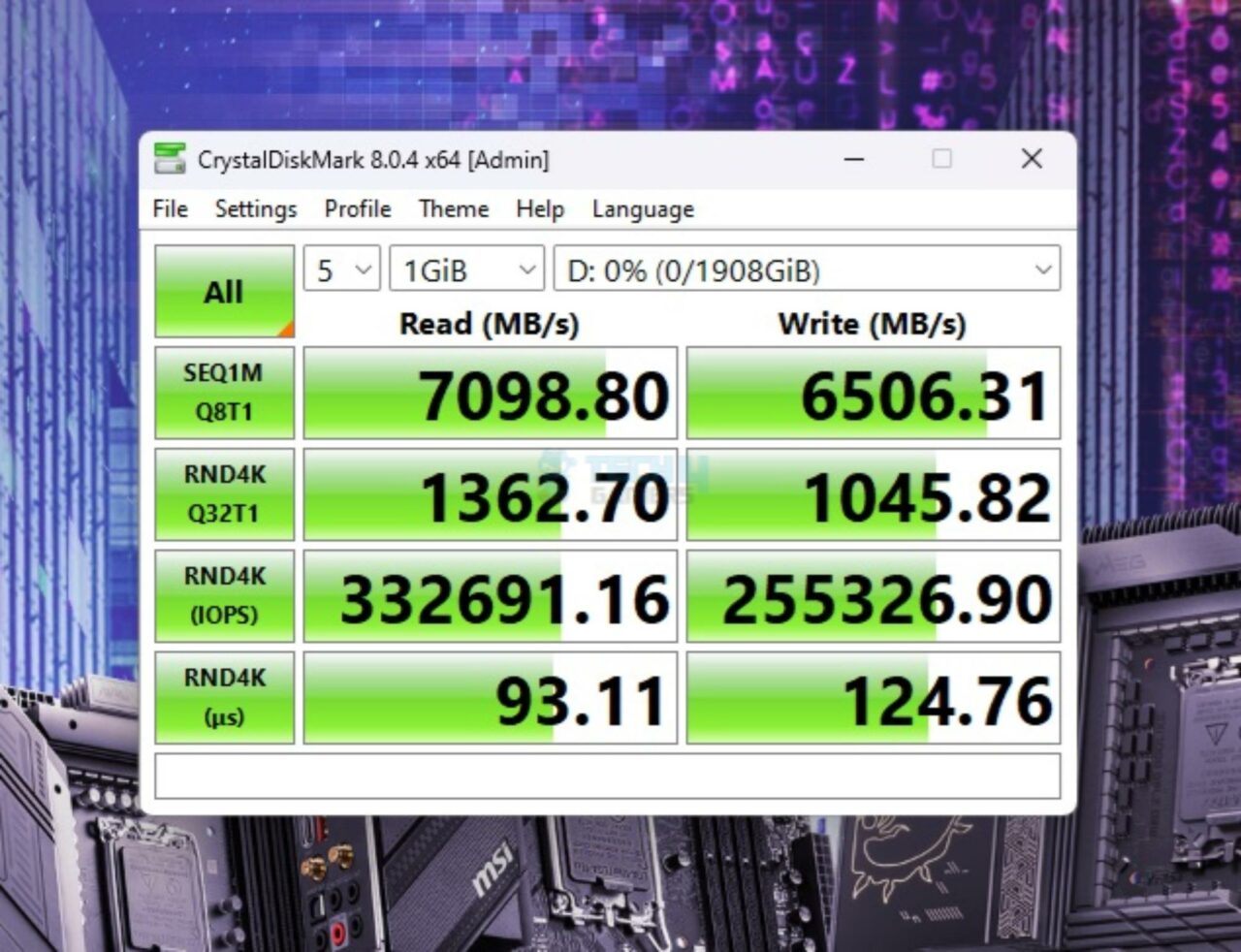Open the Language menu

pyautogui.click(x=641, y=208)
